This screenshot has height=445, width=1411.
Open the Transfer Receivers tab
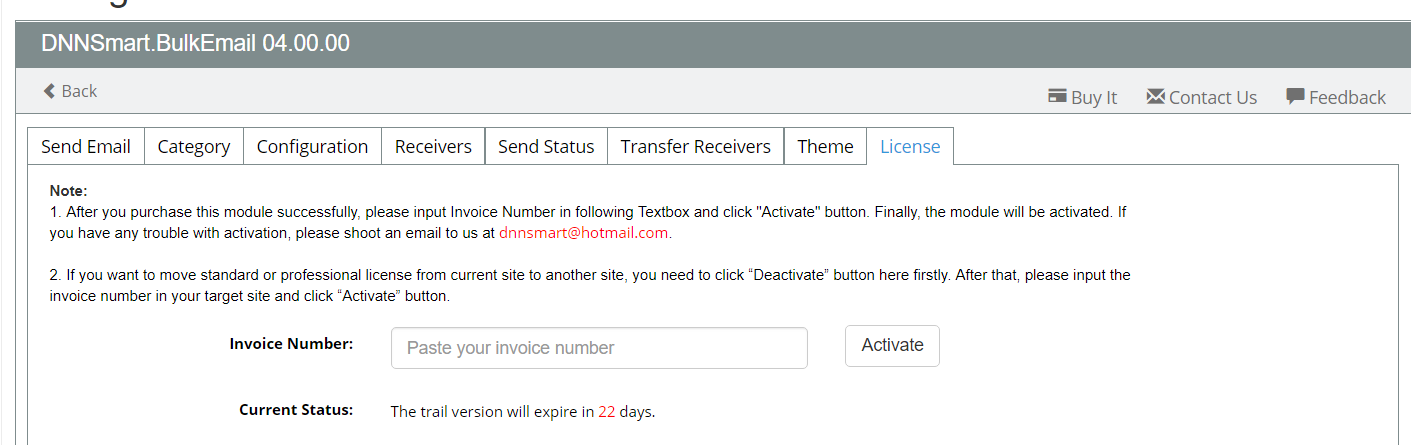(x=695, y=146)
